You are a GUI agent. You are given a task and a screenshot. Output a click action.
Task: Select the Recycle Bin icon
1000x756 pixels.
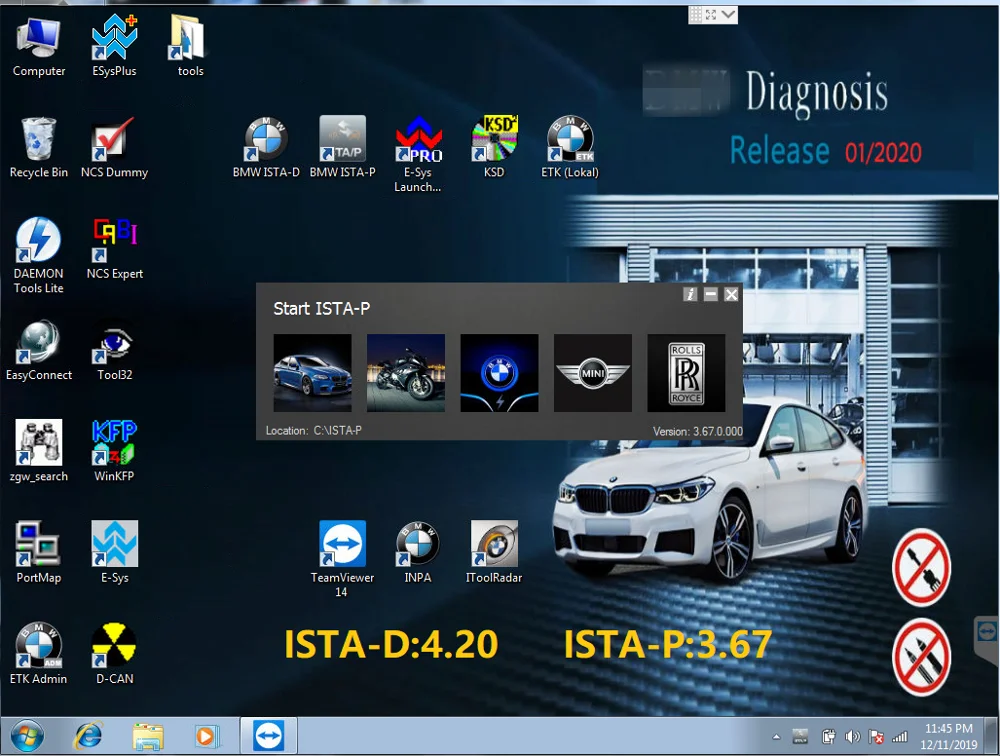click(38, 147)
